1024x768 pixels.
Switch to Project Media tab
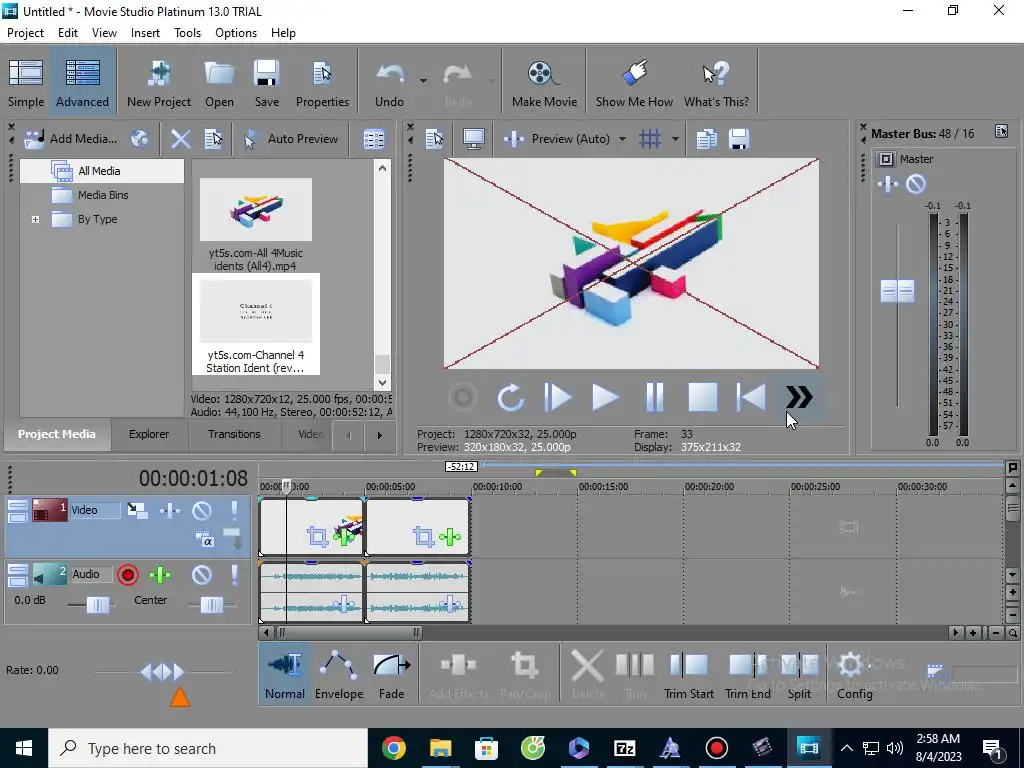pyautogui.click(x=56, y=434)
